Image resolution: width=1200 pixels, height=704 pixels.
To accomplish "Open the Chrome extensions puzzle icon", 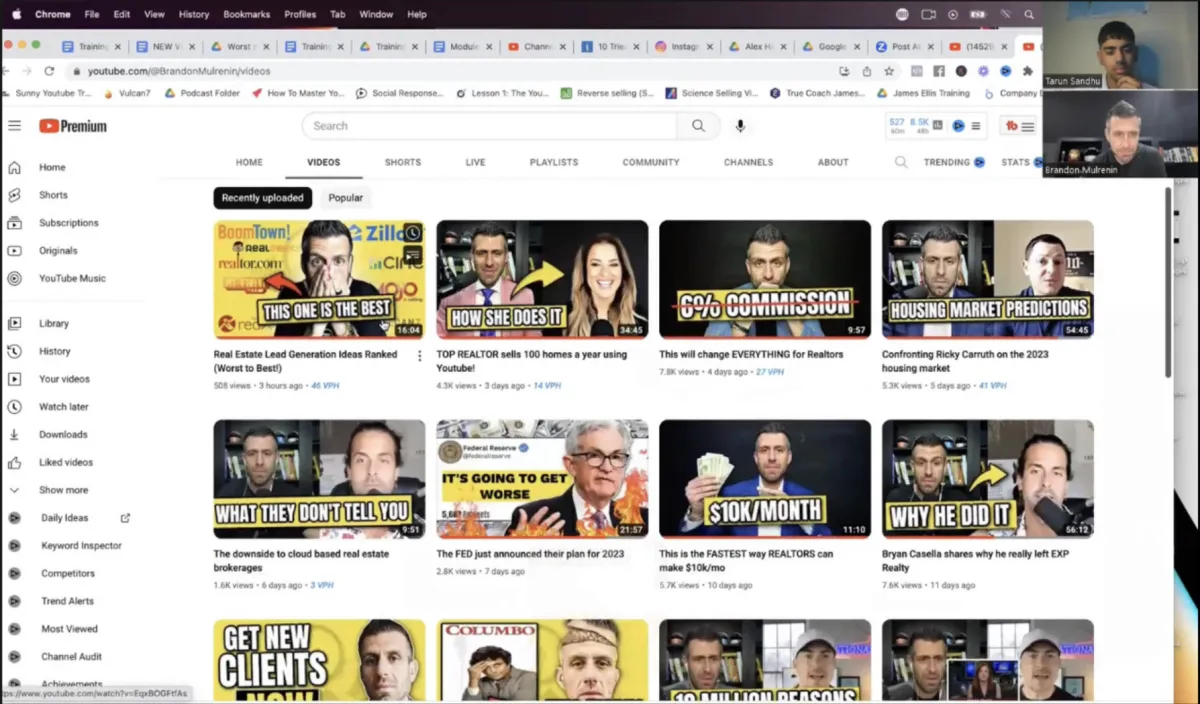I will 1028,71.
